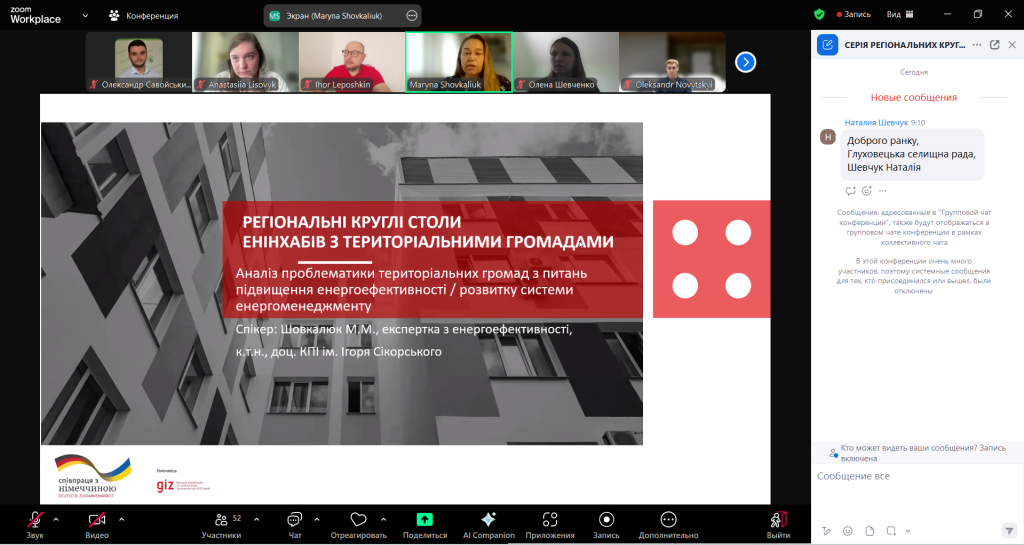Click the Наталия Шевчук avatar in chat
The width and height of the screenshot is (1024, 545).
tap(827, 136)
